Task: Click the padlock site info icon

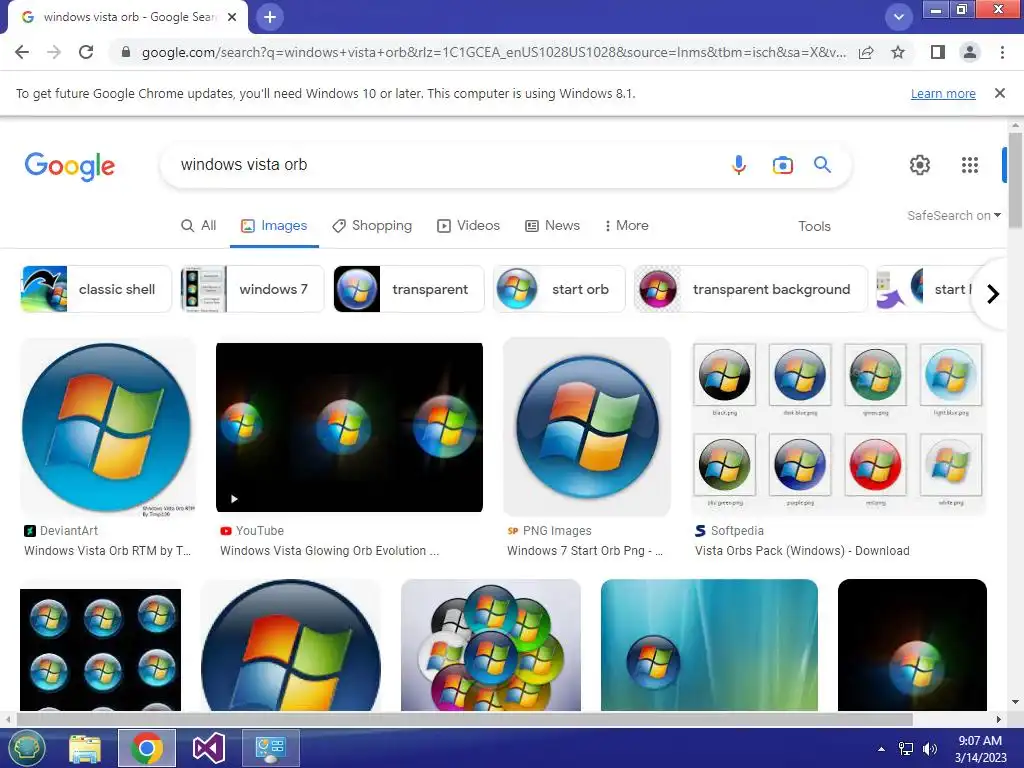Action: point(126,52)
